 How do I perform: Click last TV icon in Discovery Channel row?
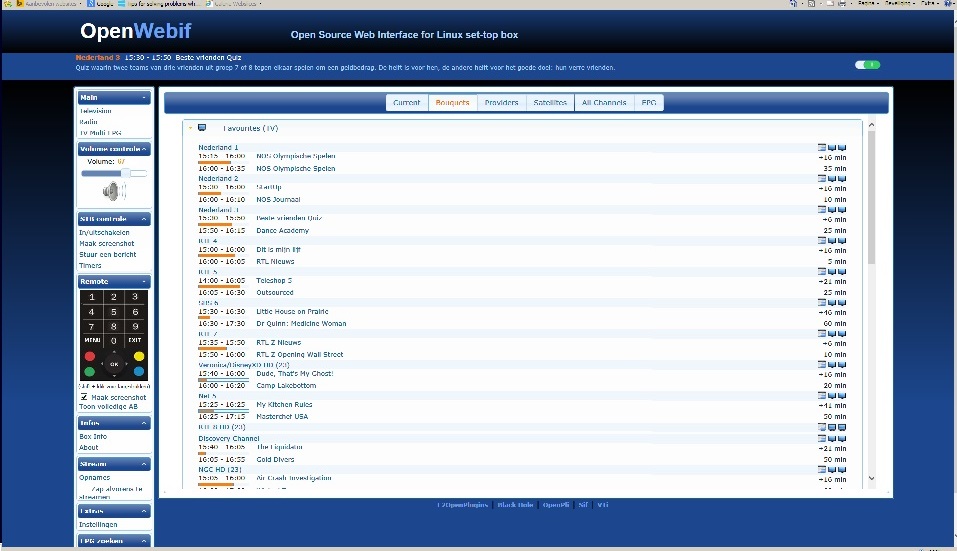842,439
